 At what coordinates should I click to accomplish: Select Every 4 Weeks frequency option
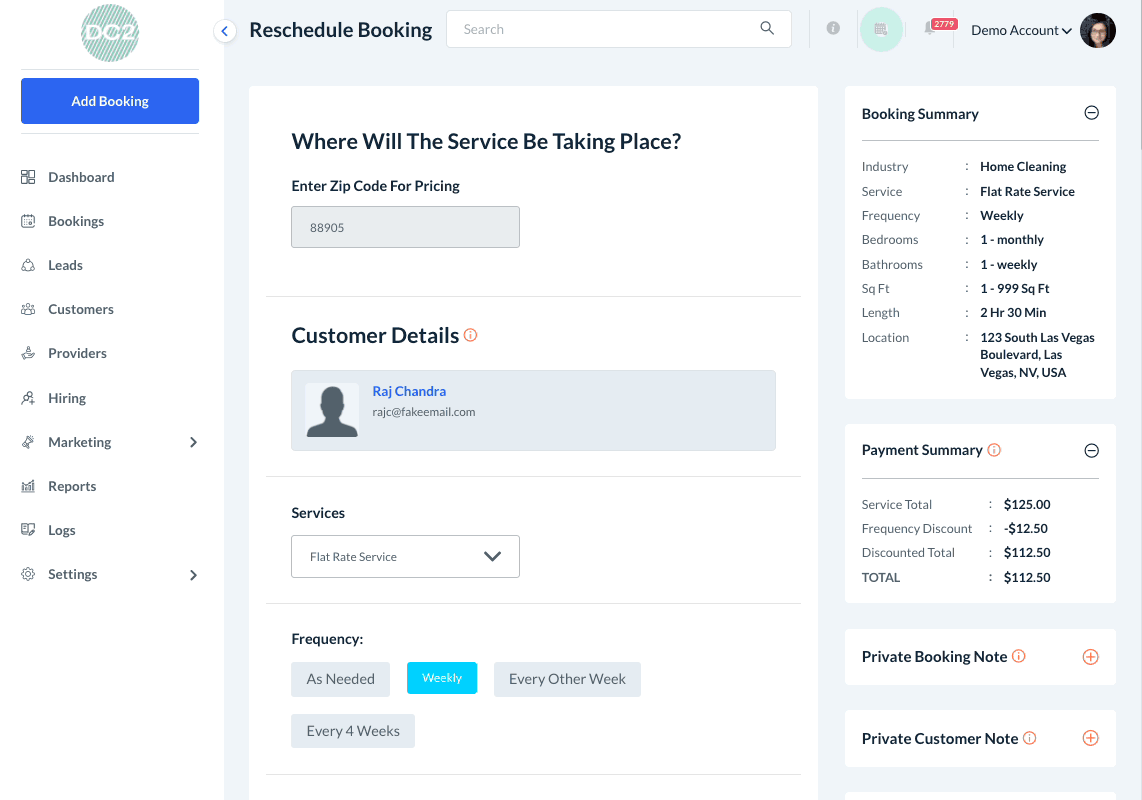[353, 731]
